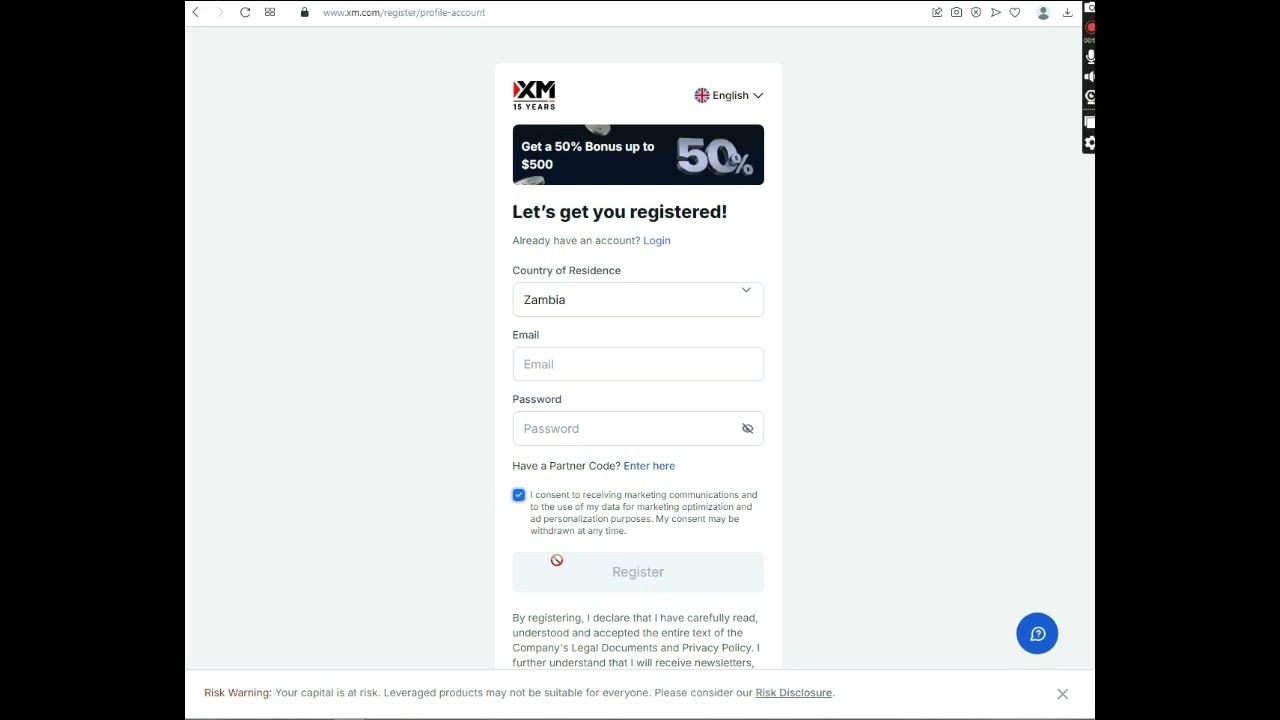The image size is (1280, 720).
Task: Click the UK flag language icon
Action: coord(702,95)
